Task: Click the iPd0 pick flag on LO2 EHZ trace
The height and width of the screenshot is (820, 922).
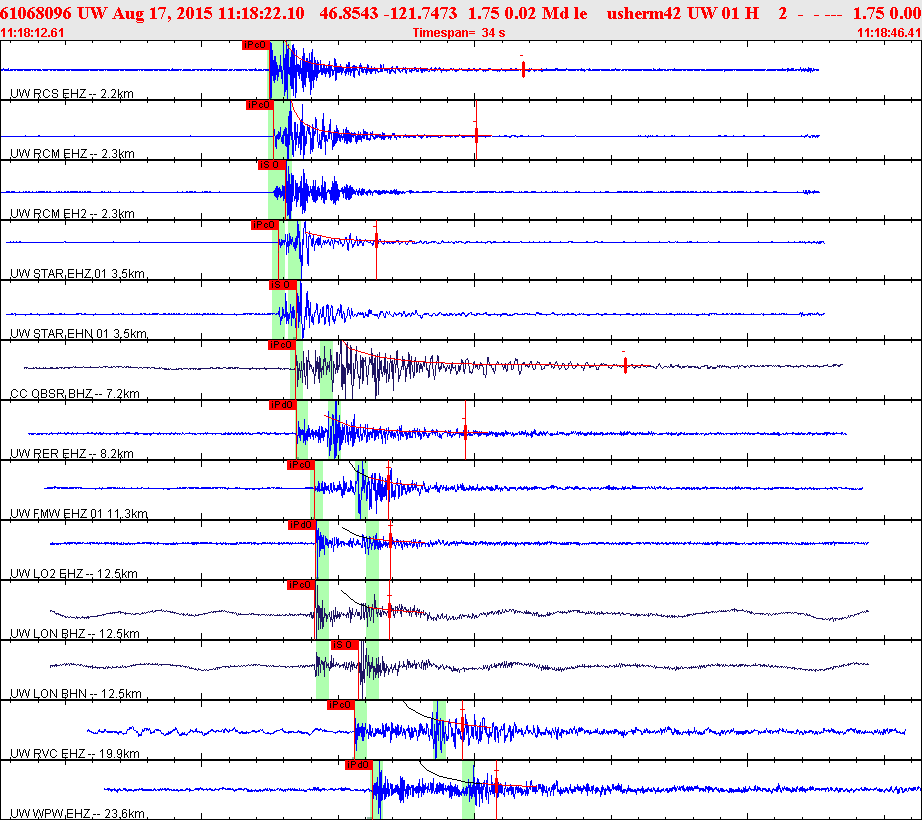Action: click(x=302, y=525)
